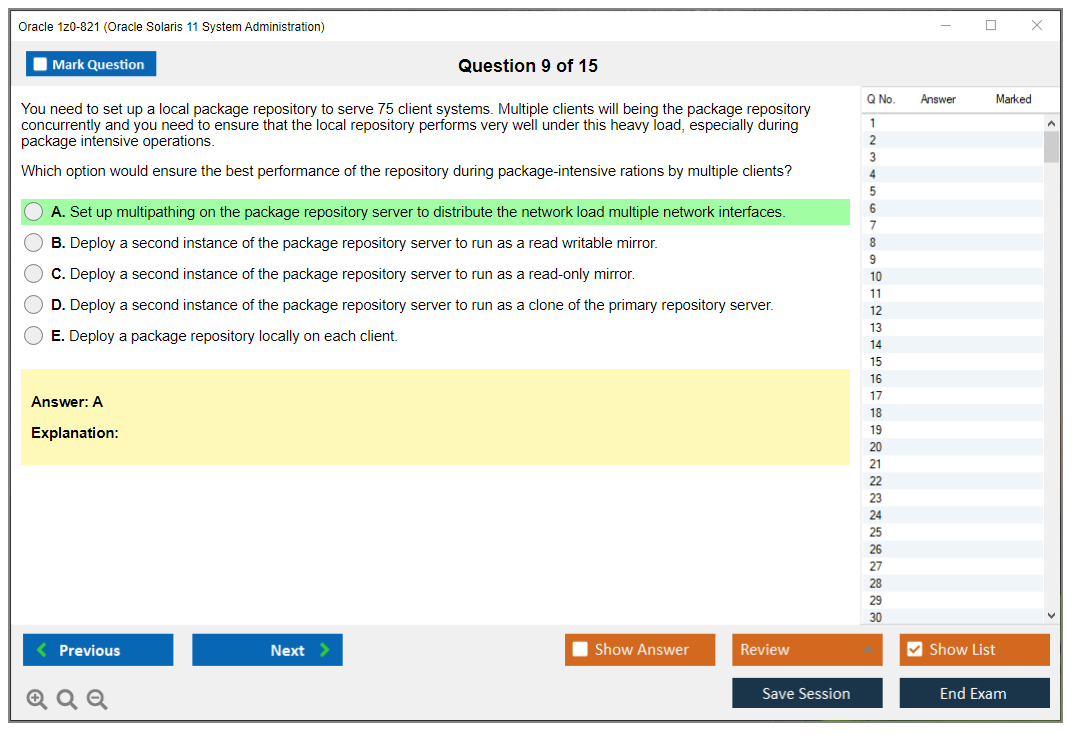Maximize the exam window

click(991, 26)
